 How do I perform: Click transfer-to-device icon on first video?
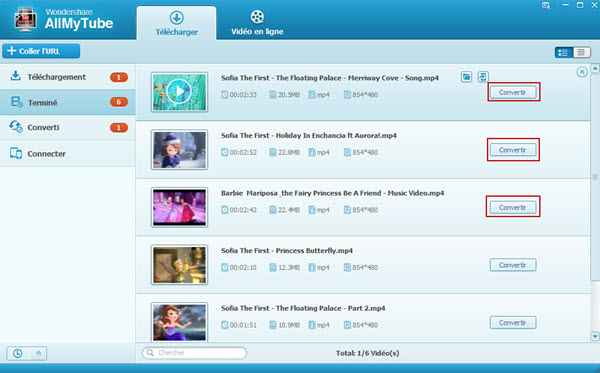483,77
